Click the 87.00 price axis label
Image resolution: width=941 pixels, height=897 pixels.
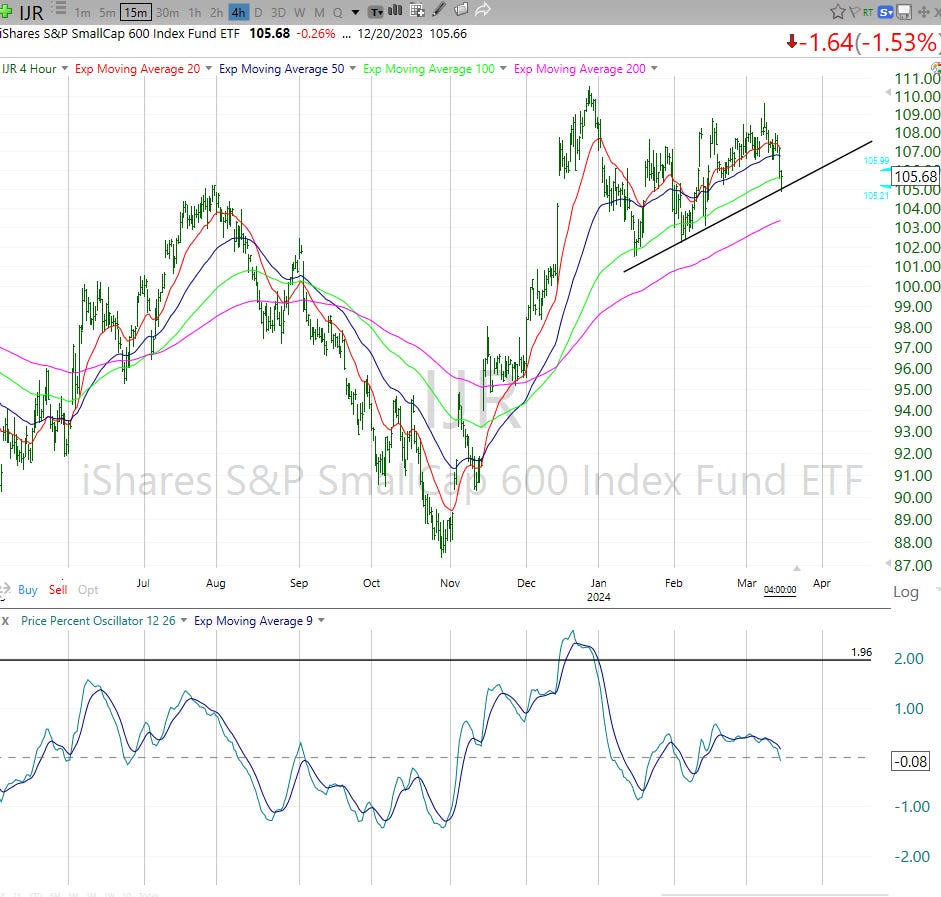tap(913, 565)
